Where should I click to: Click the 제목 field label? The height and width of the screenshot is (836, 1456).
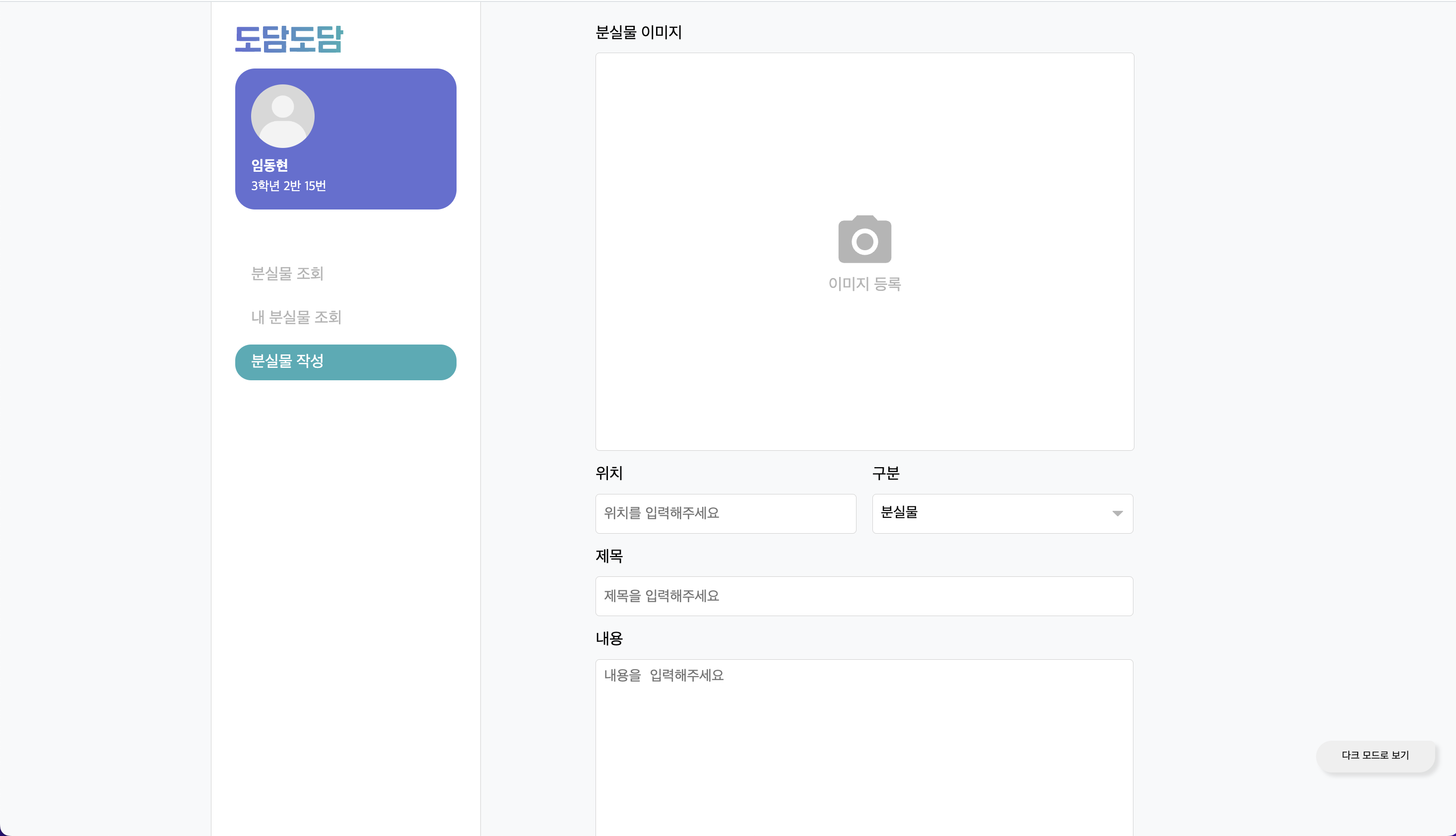point(609,556)
